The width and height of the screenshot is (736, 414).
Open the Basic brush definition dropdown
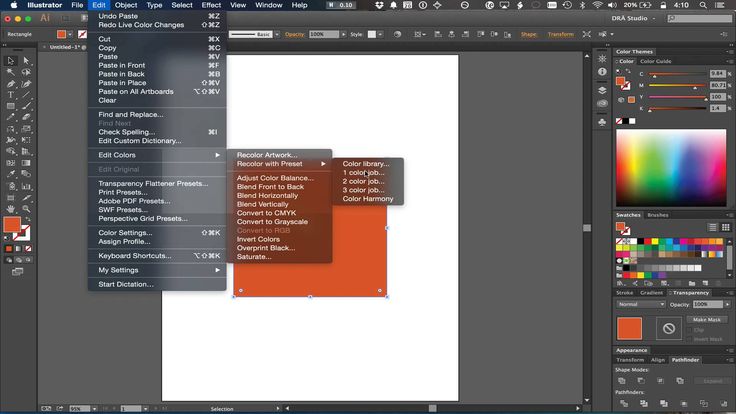(x=276, y=34)
